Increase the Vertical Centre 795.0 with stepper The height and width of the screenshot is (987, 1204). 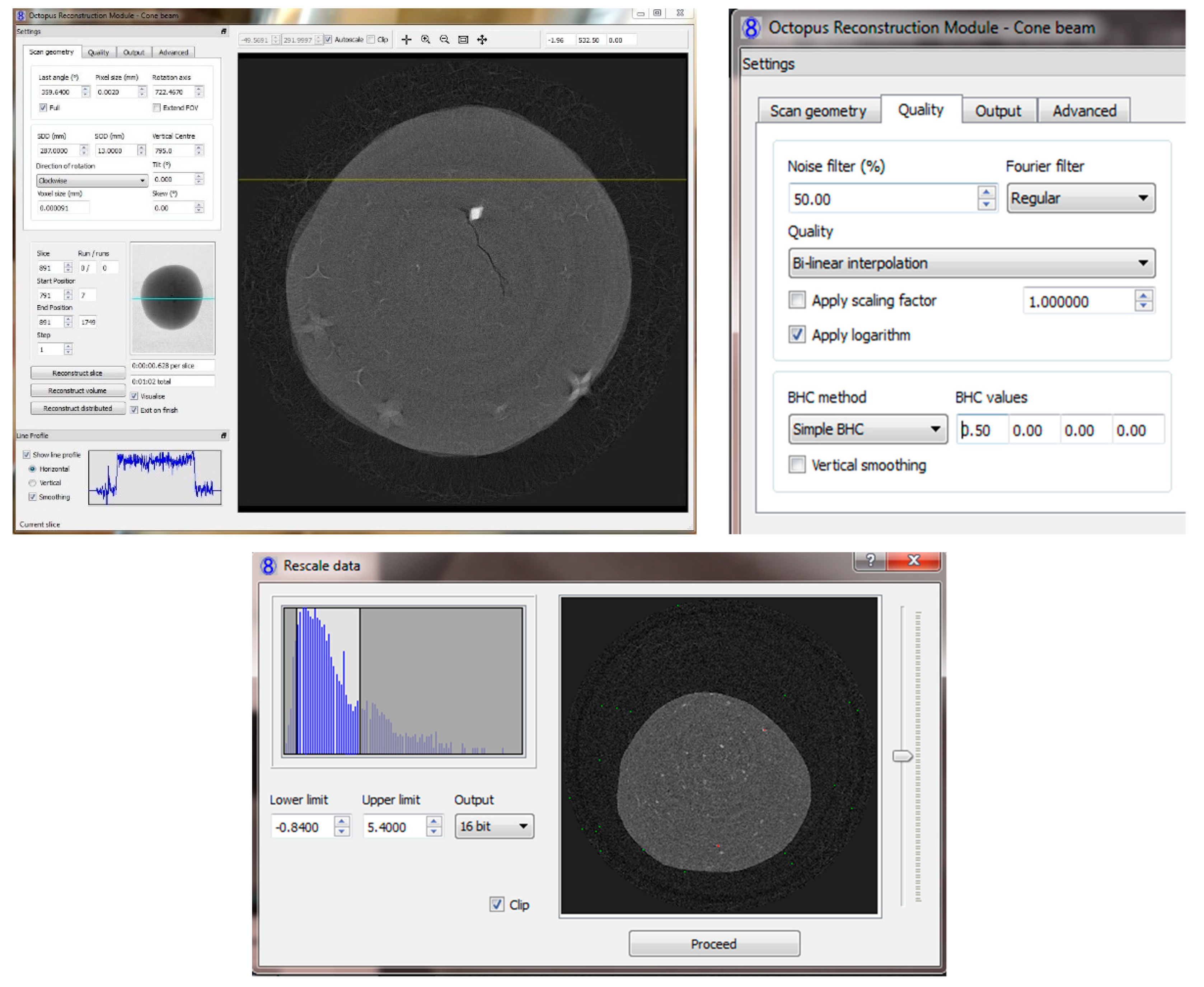tap(199, 148)
